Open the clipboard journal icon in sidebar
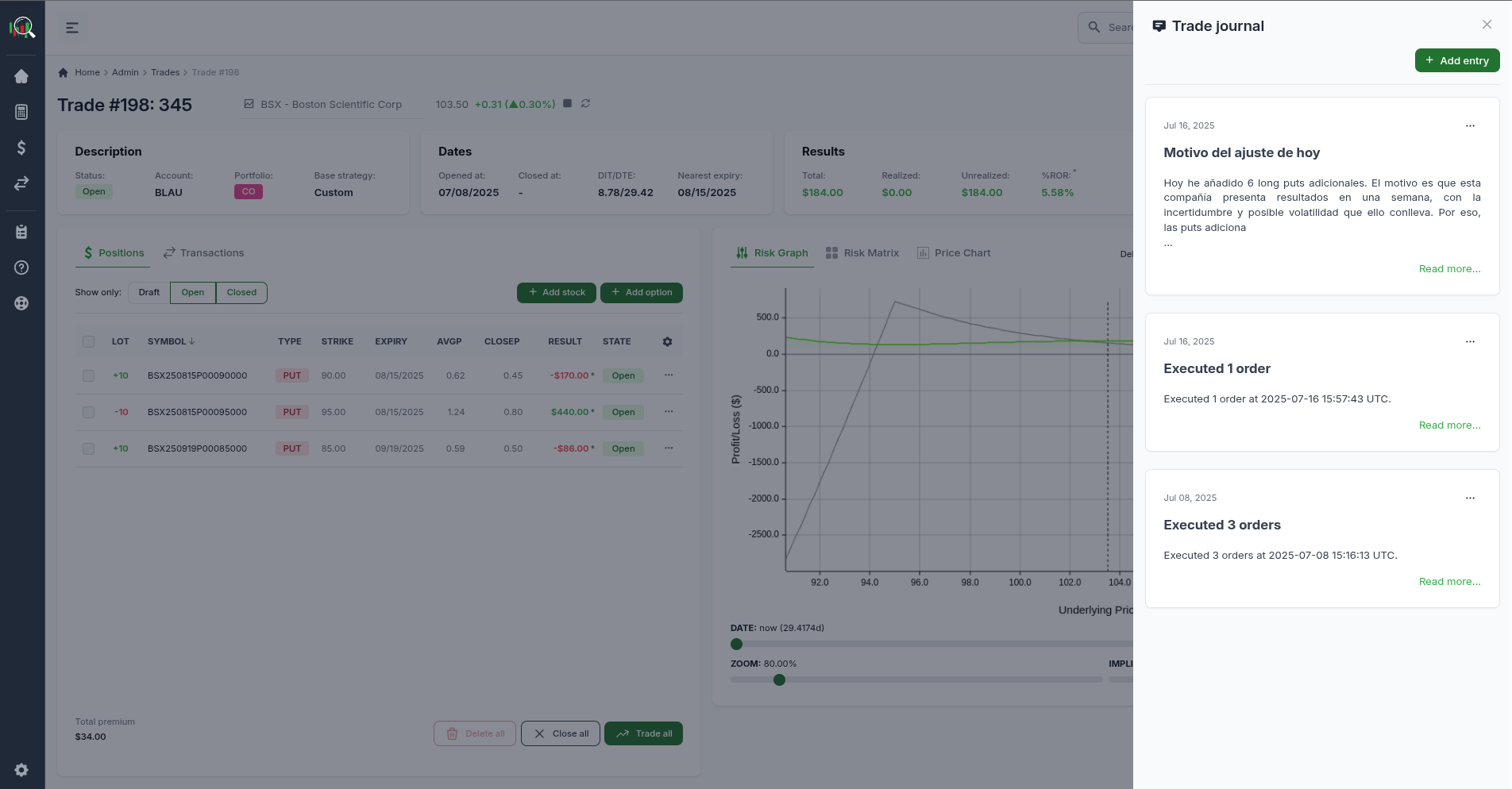This screenshot has width=1512, height=789. click(x=21, y=231)
